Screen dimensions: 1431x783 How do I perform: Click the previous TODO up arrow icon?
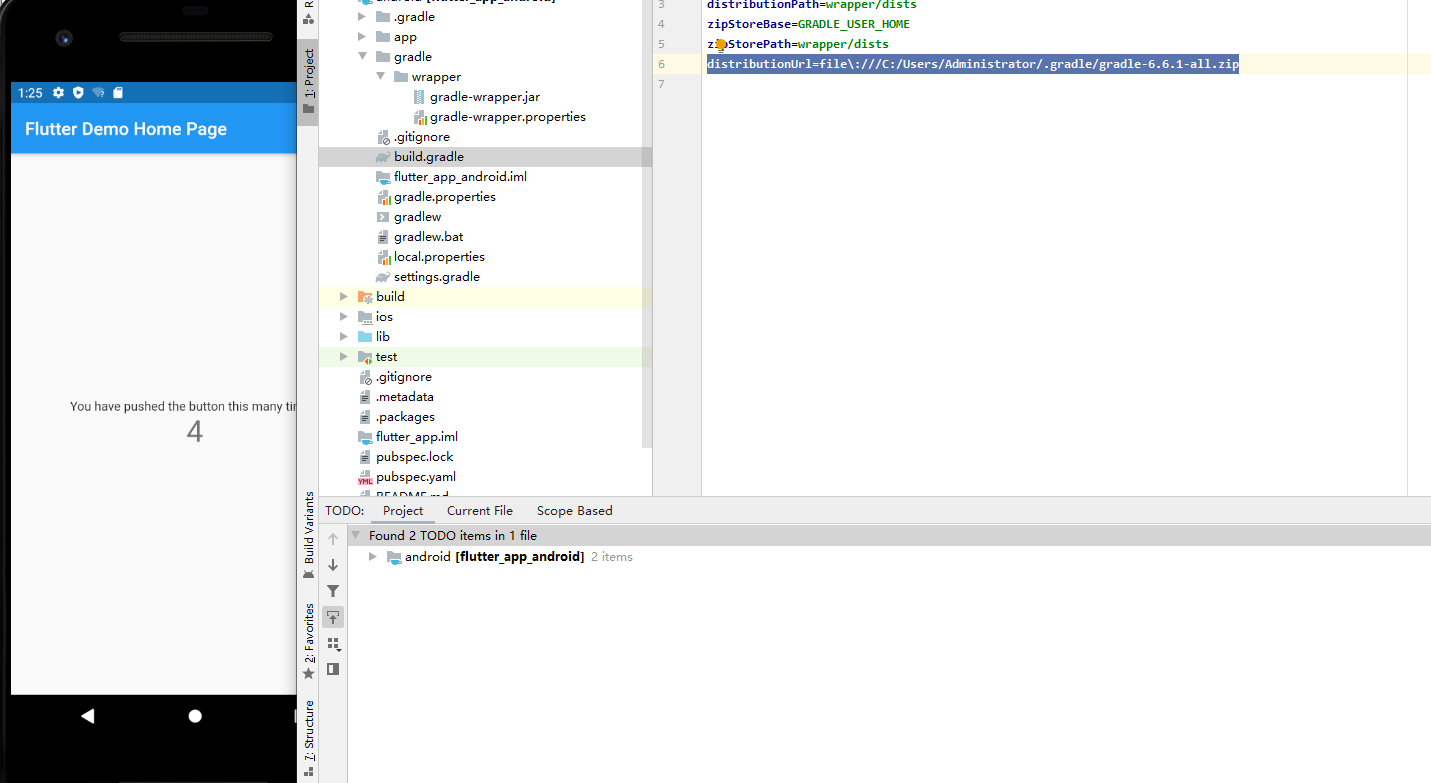coord(333,539)
